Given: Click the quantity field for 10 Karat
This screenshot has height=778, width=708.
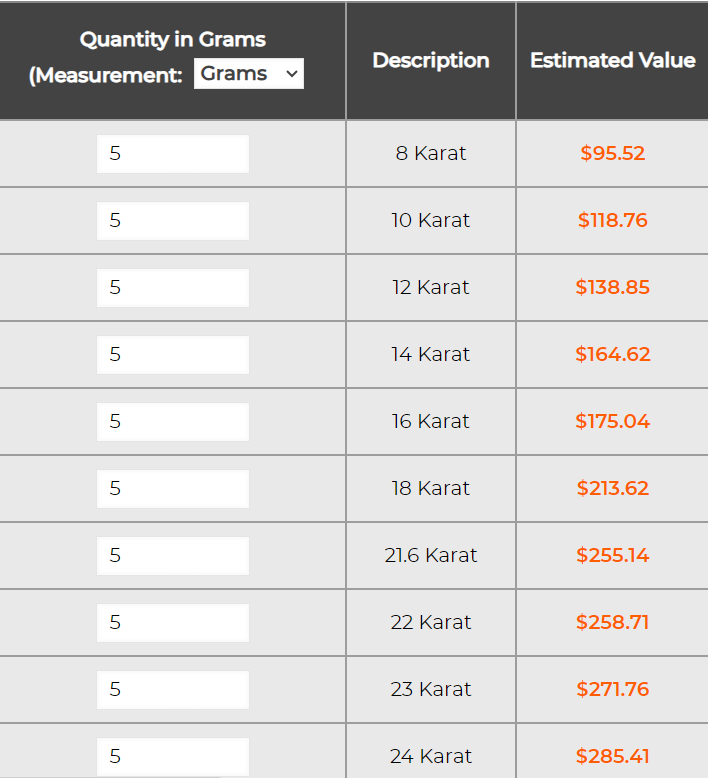Looking at the screenshot, I should coord(173,221).
